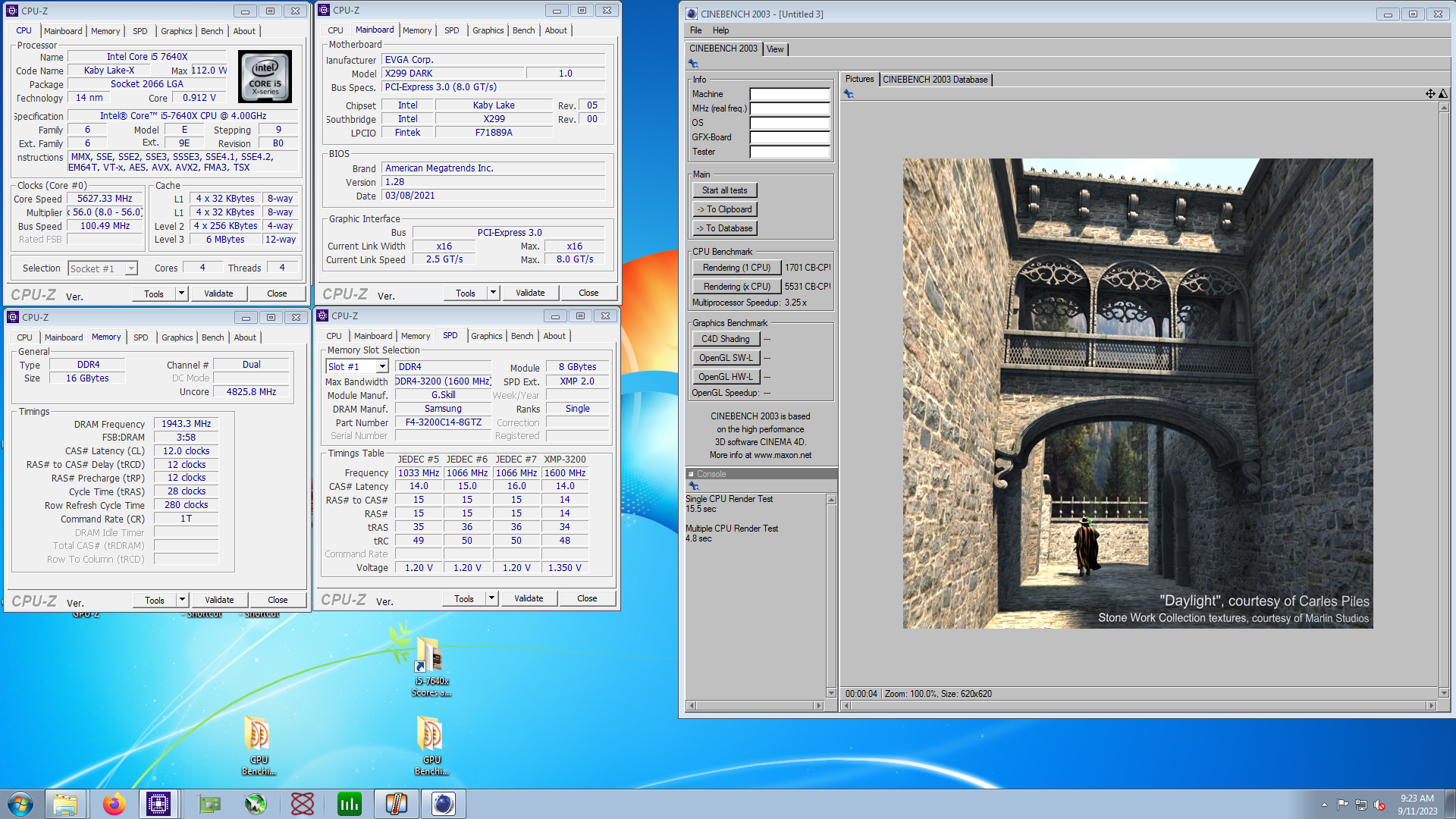Click the green jet-emblem icon in the taskbar

point(256,804)
